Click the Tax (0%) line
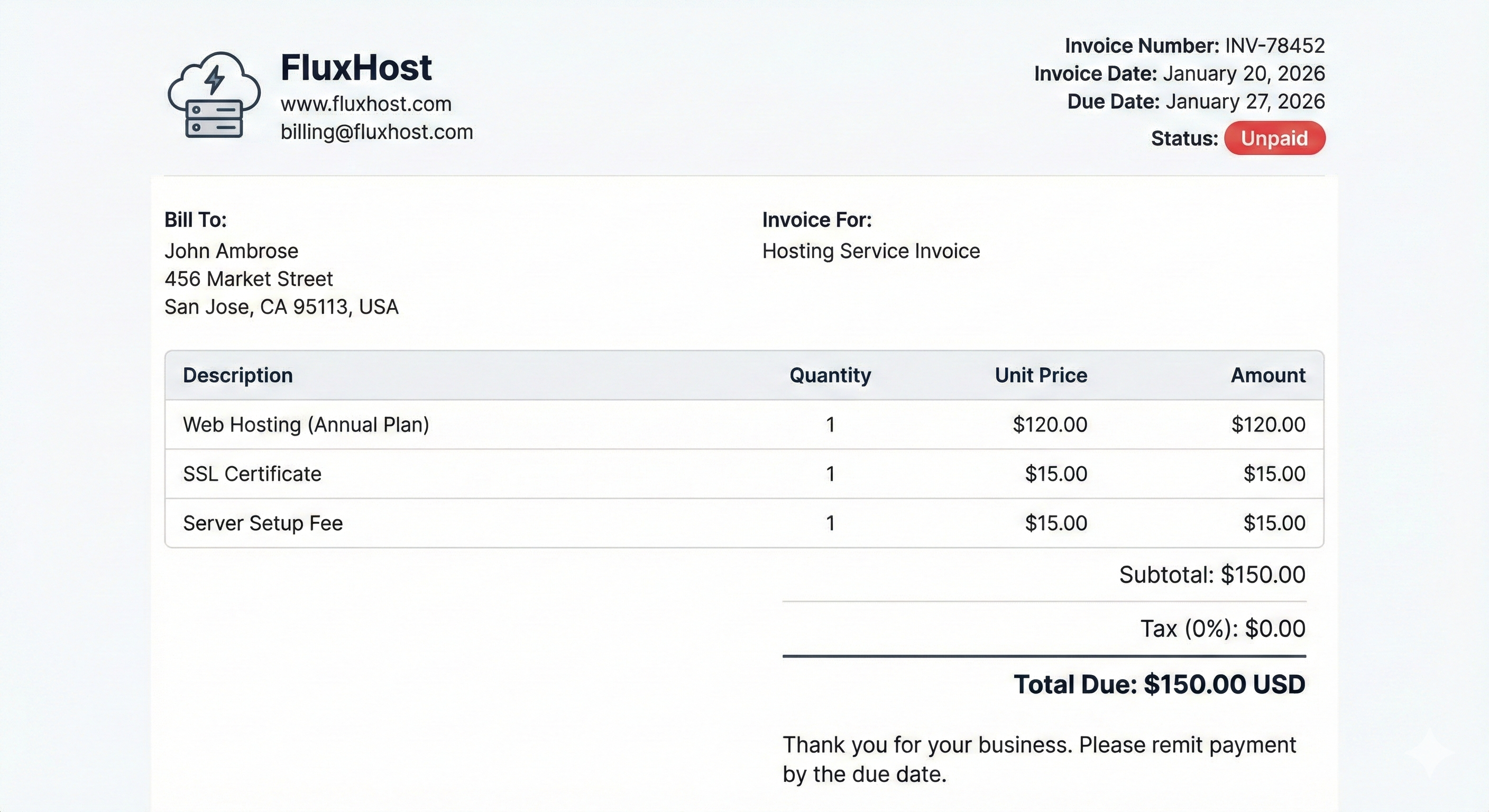The height and width of the screenshot is (812, 1489). [x=1222, y=628]
